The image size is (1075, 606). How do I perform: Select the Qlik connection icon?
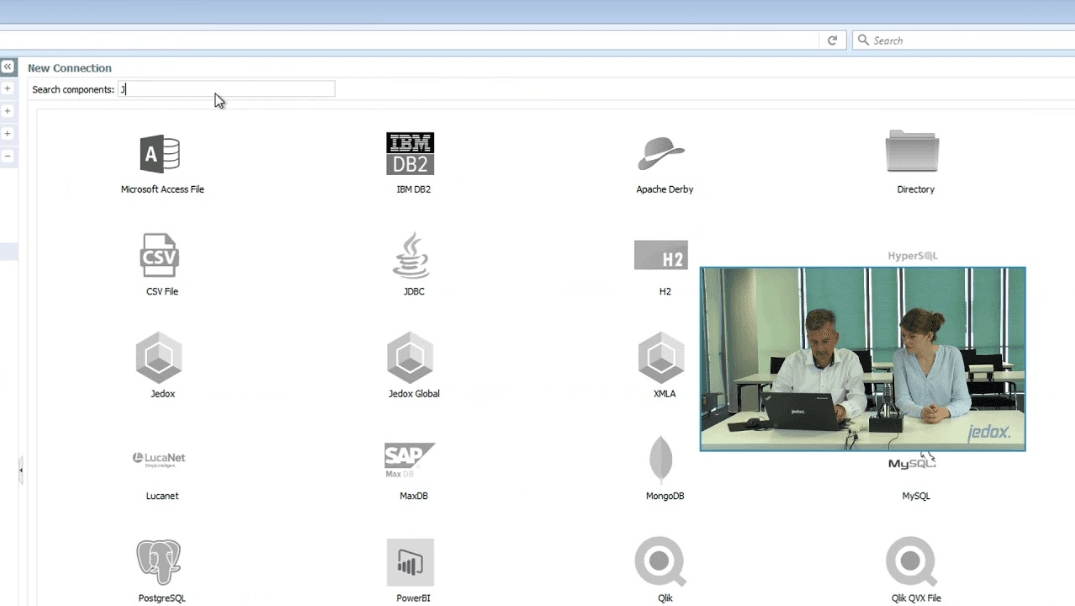pyautogui.click(x=660, y=561)
